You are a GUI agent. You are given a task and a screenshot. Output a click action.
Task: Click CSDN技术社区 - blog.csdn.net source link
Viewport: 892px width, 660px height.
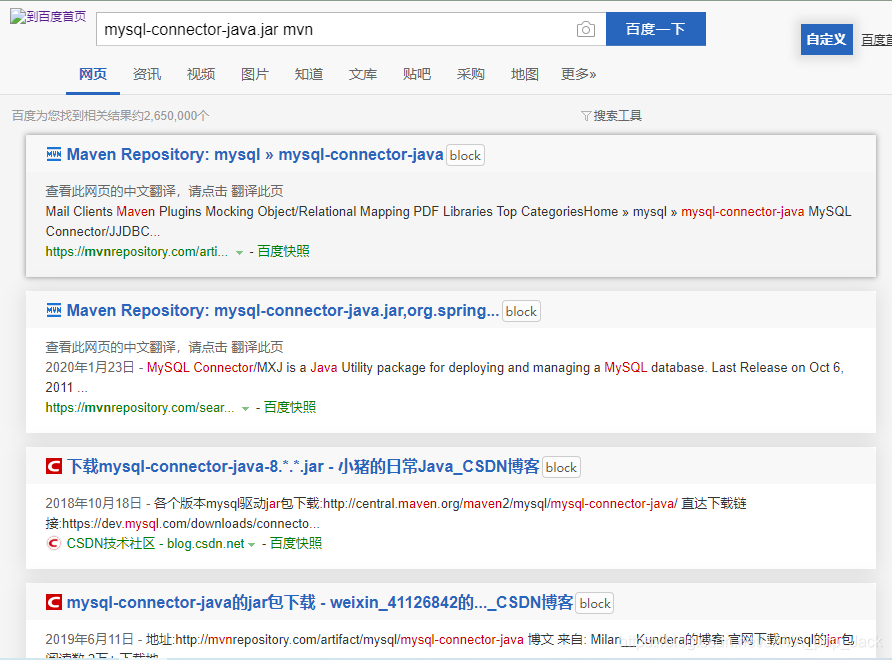pos(155,543)
